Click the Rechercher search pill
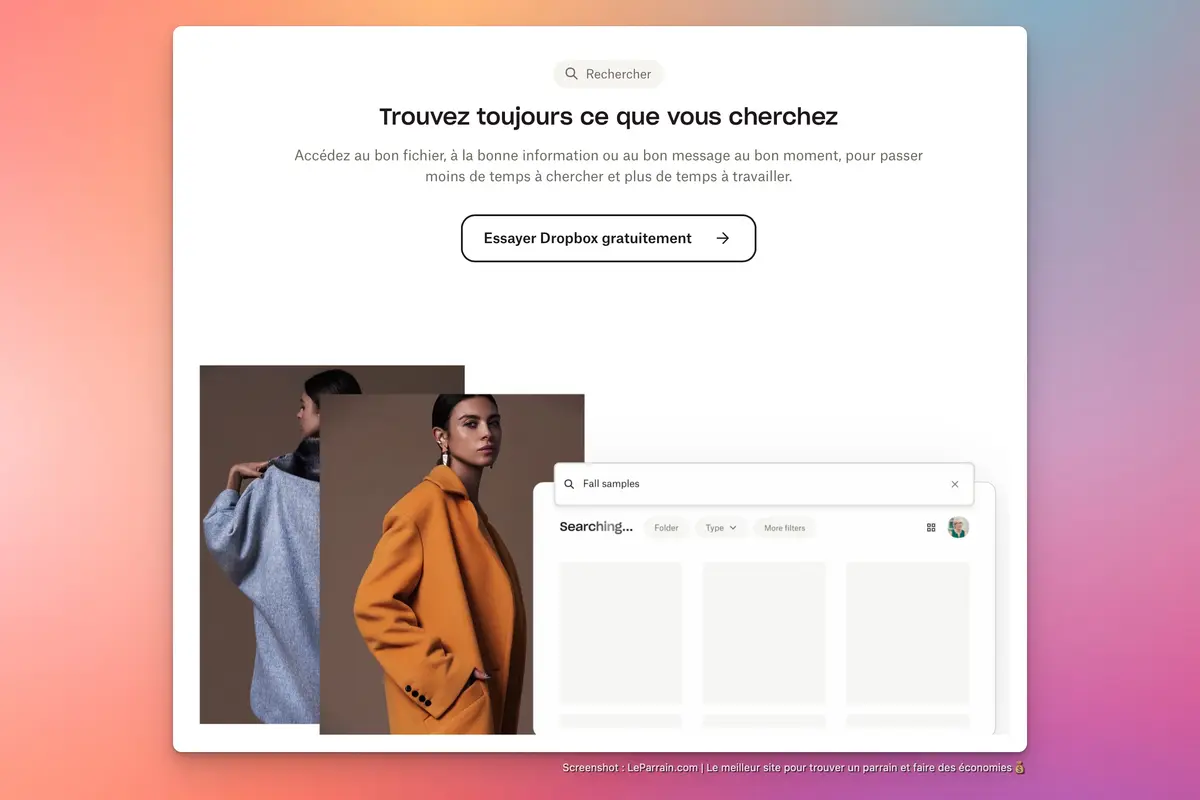 tap(608, 74)
